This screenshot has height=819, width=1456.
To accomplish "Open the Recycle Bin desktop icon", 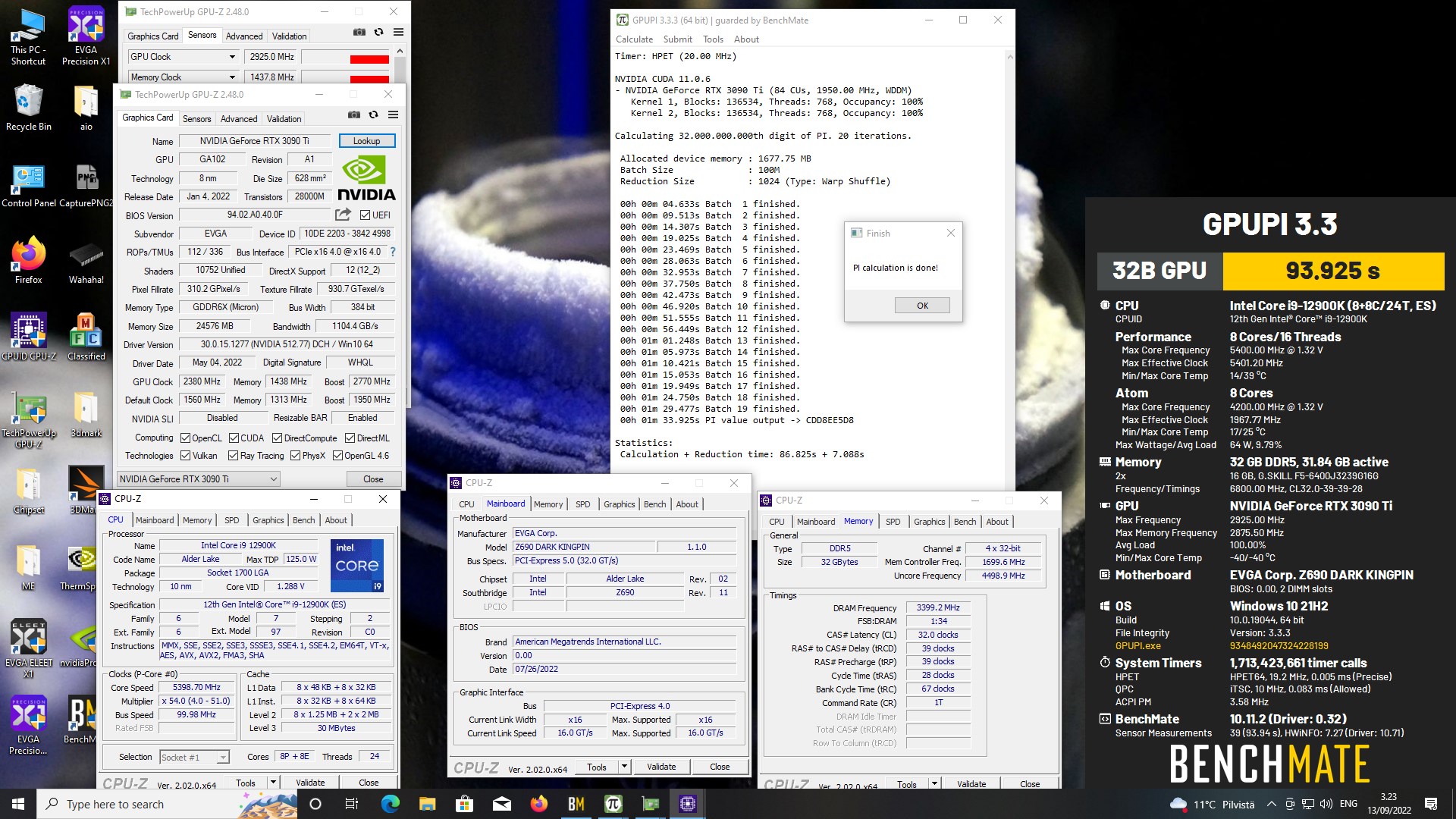I will pos(28,108).
